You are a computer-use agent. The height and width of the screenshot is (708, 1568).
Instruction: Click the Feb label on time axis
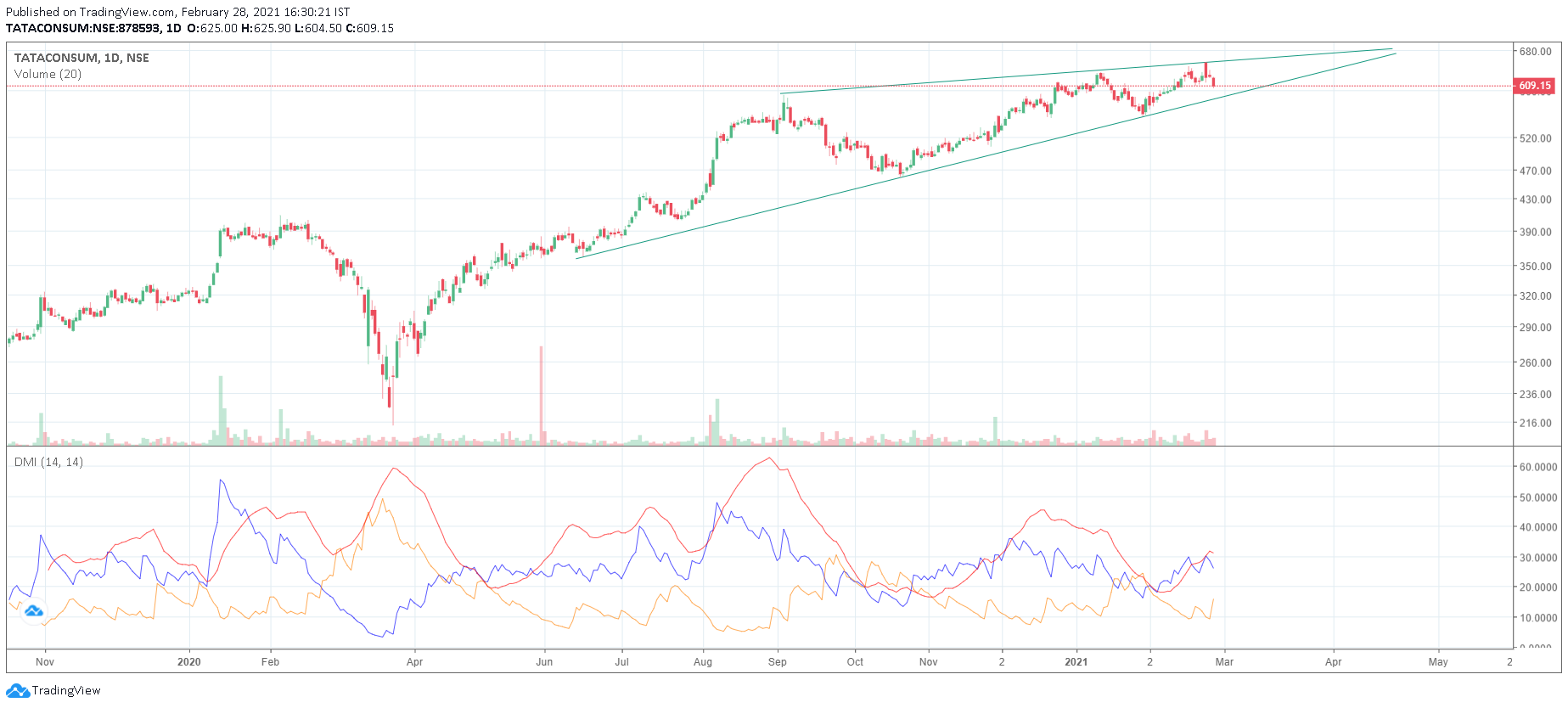click(270, 662)
